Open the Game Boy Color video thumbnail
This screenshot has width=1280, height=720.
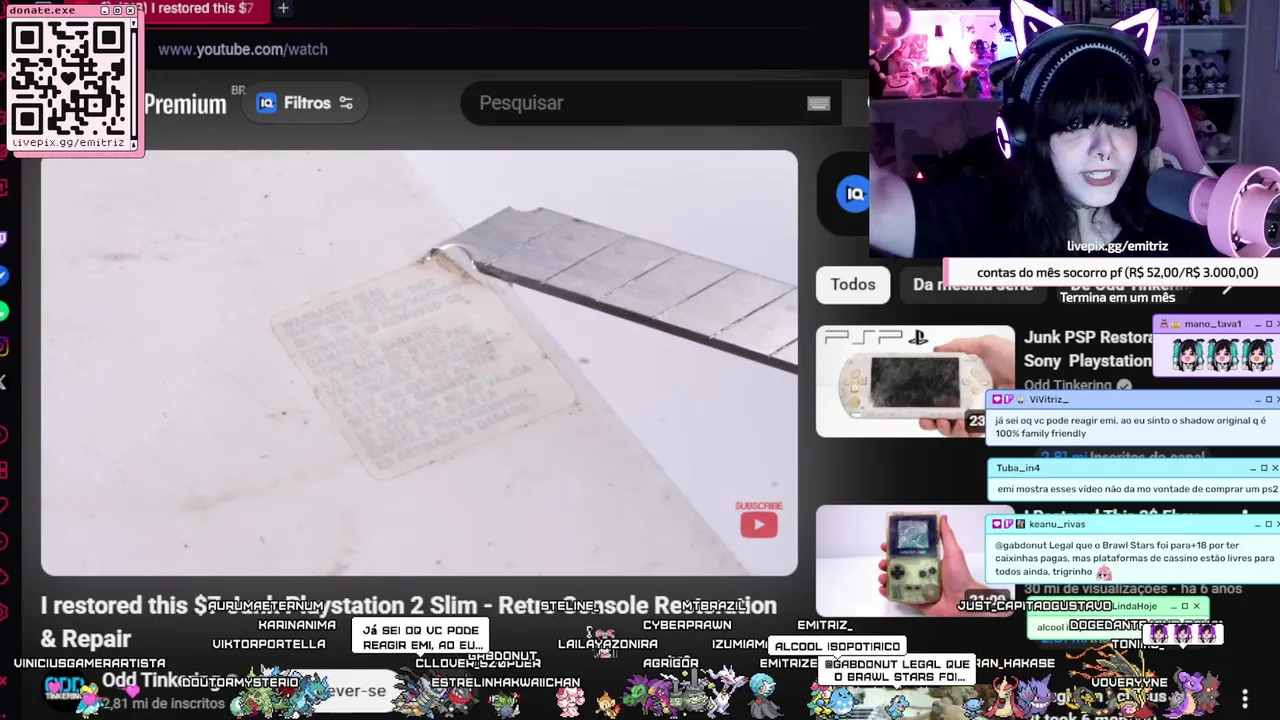tap(915, 560)
